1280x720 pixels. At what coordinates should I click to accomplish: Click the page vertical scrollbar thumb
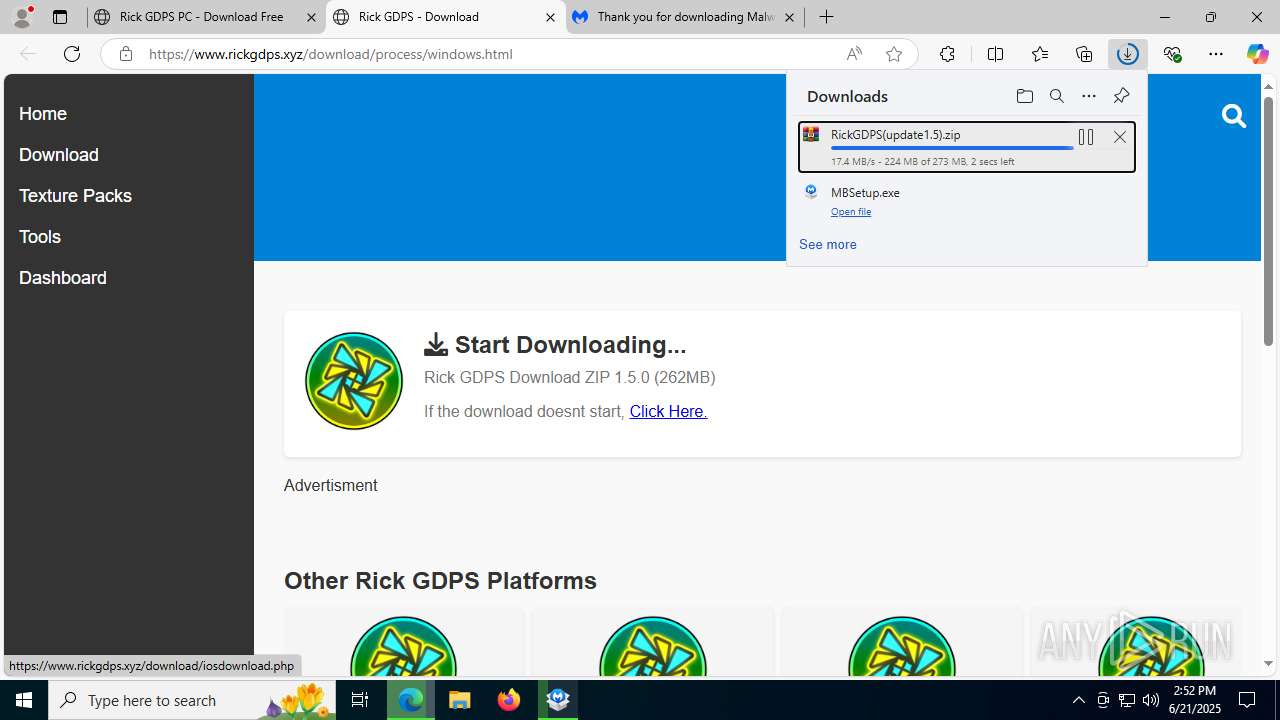1268,221
